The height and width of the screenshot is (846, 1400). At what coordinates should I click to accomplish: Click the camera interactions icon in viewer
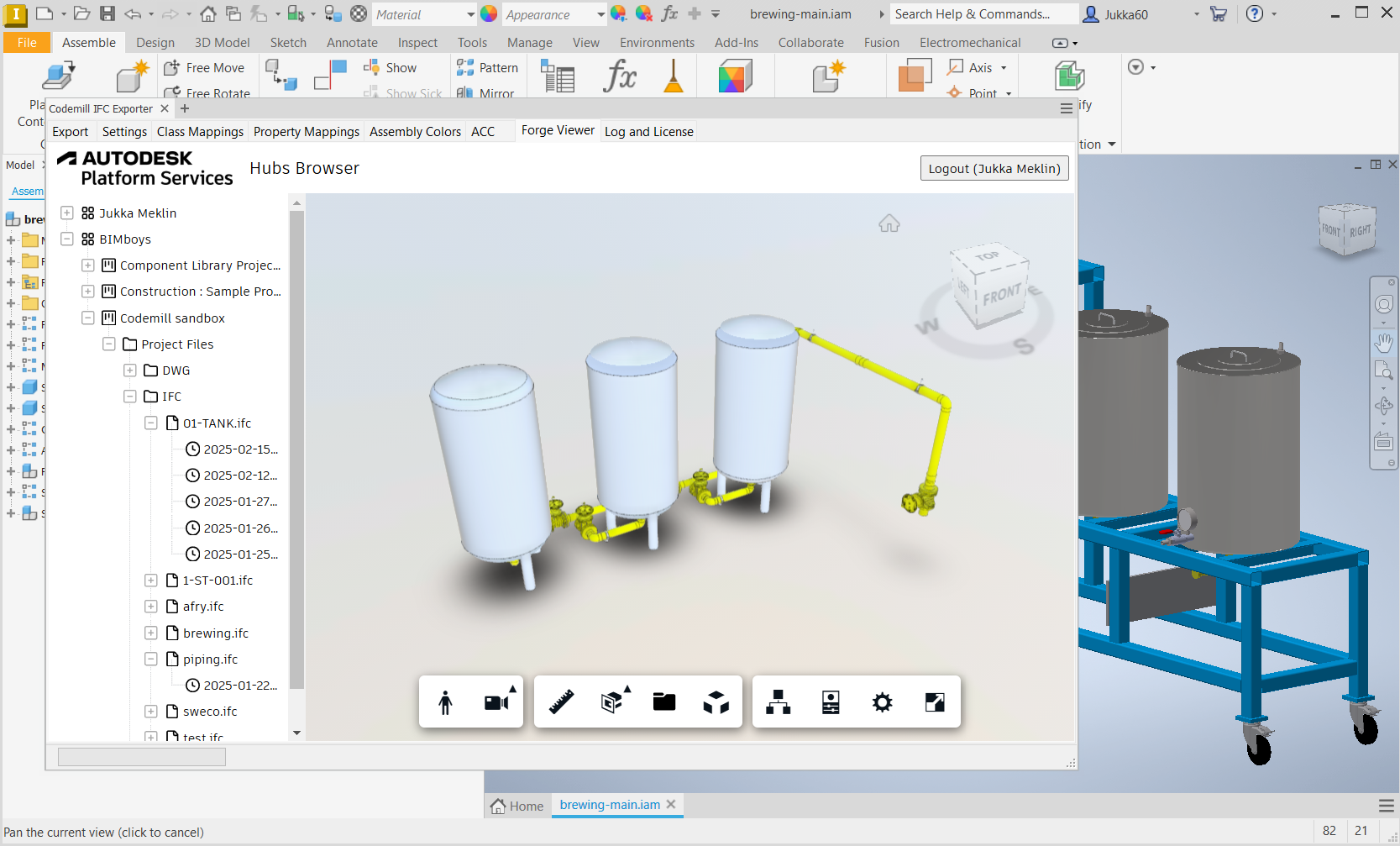496,702
